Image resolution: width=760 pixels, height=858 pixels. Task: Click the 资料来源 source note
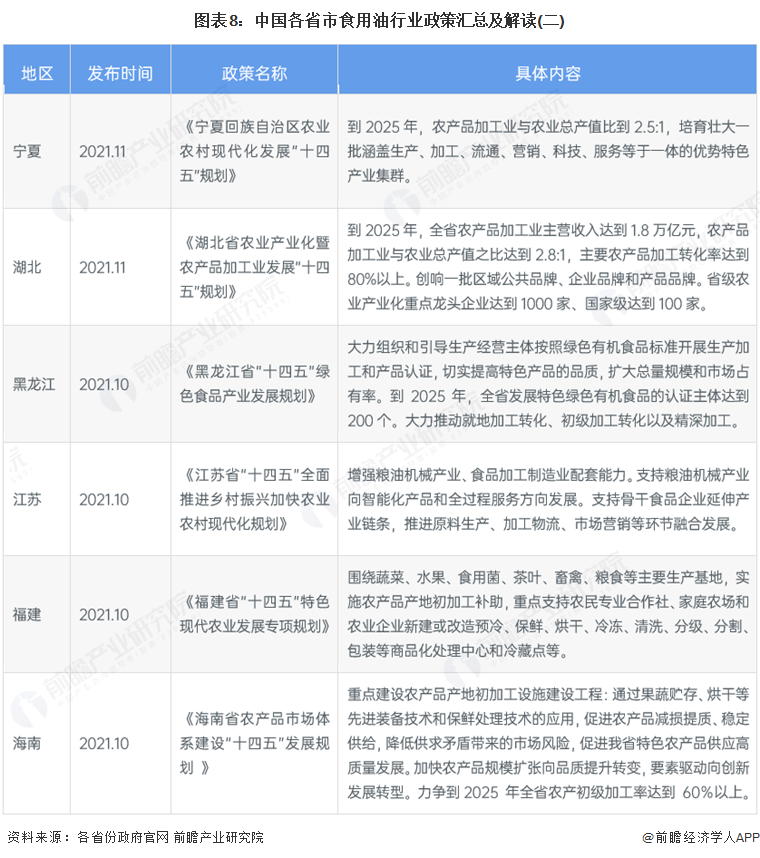[135, 837]
